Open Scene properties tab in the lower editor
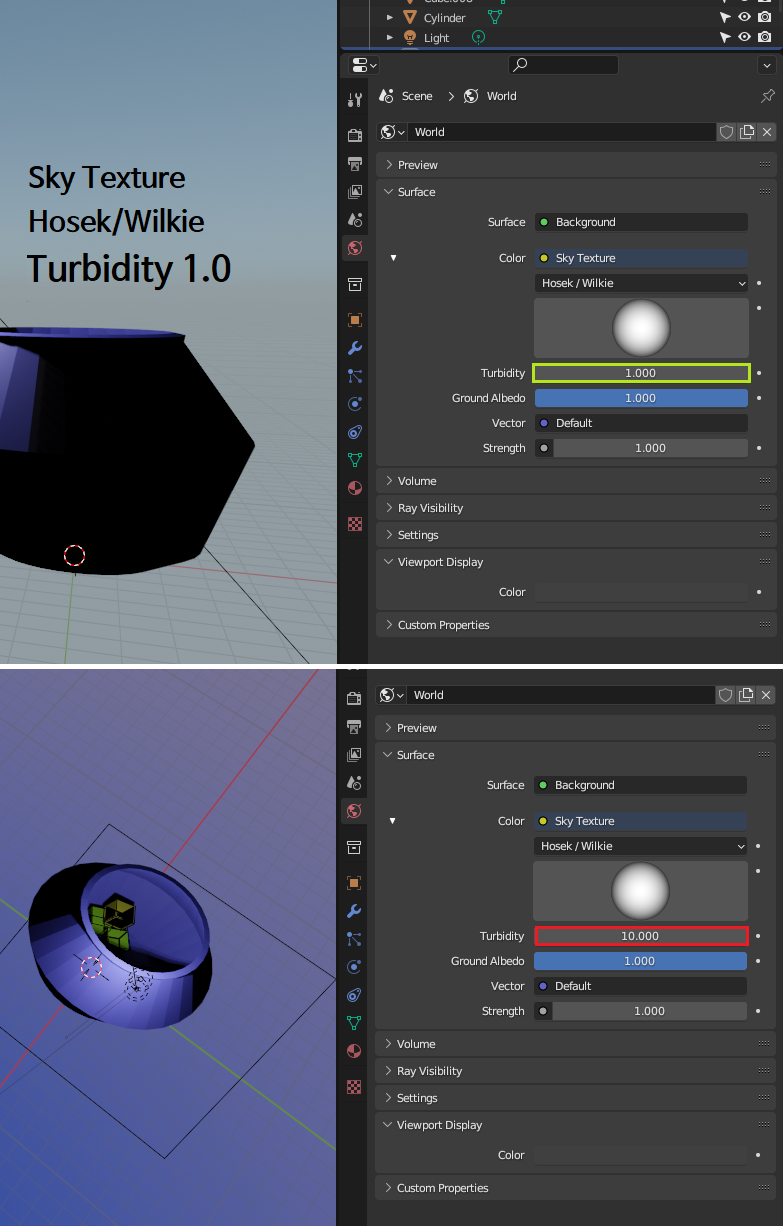Viewport: 783px width, 1226px height. [354, 782]
